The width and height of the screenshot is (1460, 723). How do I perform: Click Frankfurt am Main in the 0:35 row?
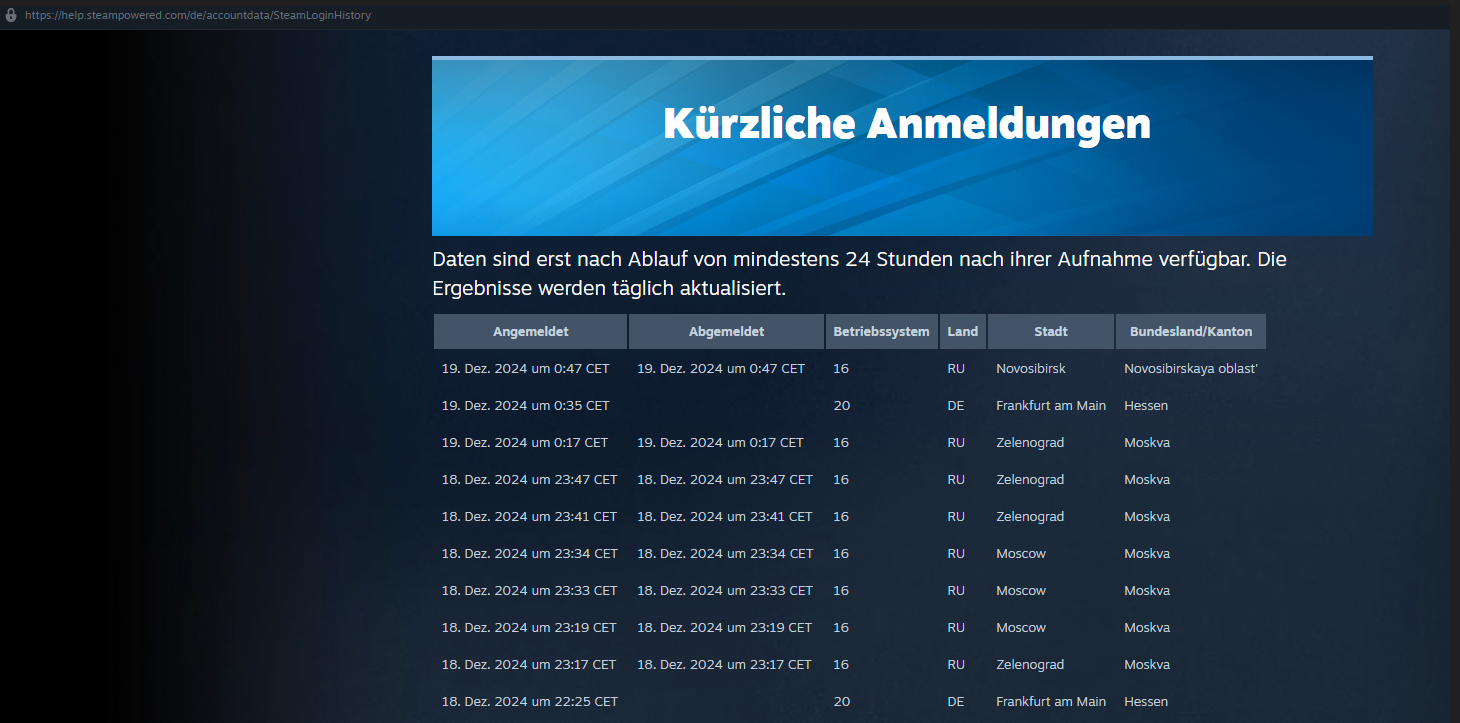pyautogui.click(x=1051, y=406)
